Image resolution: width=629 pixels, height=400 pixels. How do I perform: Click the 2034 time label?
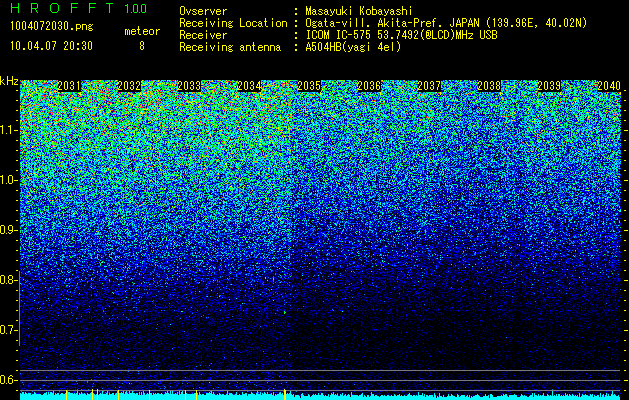pyautogui.click(x=249, y=86)
